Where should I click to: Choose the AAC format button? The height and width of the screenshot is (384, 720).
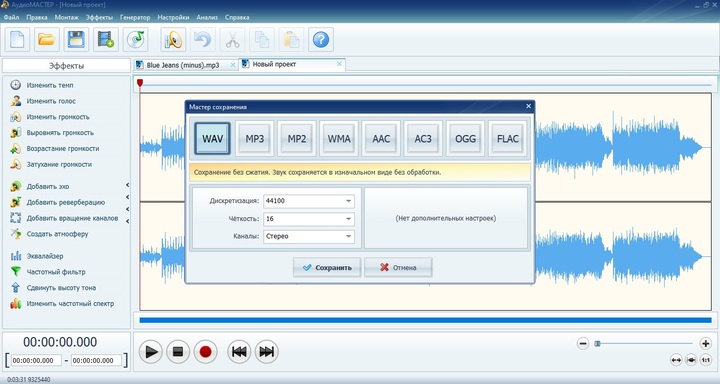pyautogui.click(x=381, y=138)
